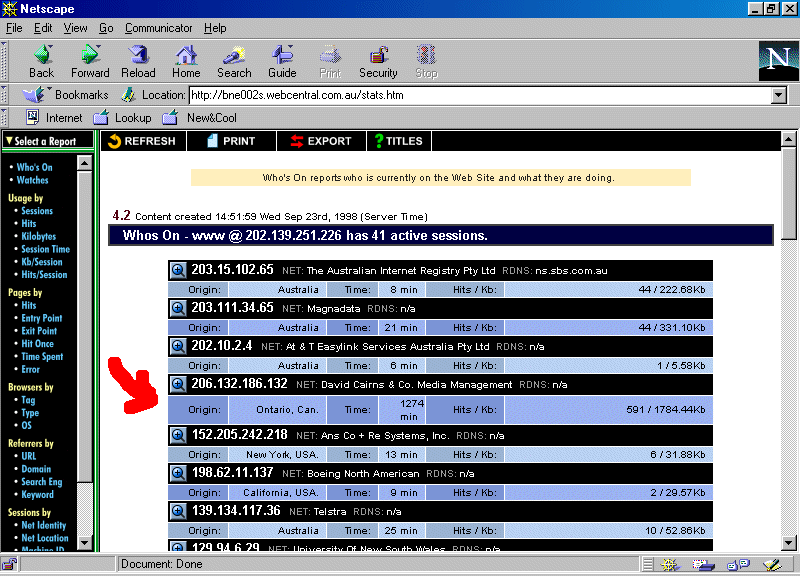Click main page scrollbar down arrow
This screenshot has width=800, height=576.
point(788,543)
